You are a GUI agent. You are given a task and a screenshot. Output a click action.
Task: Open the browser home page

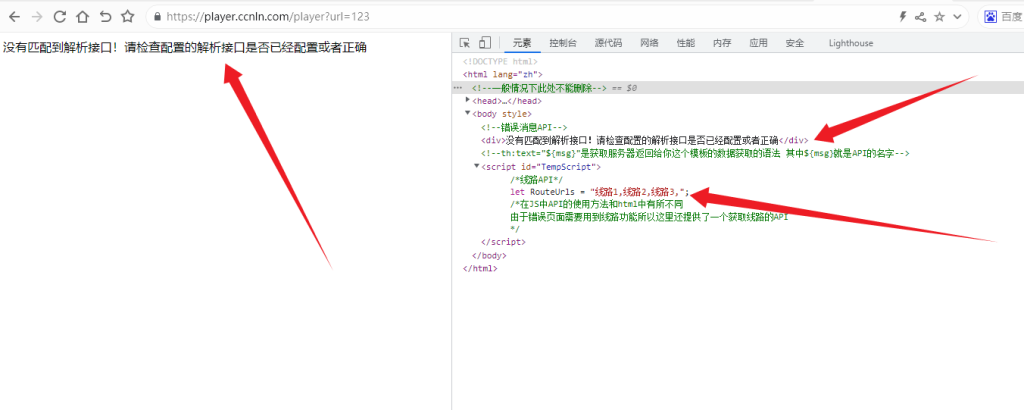[82, 16]
